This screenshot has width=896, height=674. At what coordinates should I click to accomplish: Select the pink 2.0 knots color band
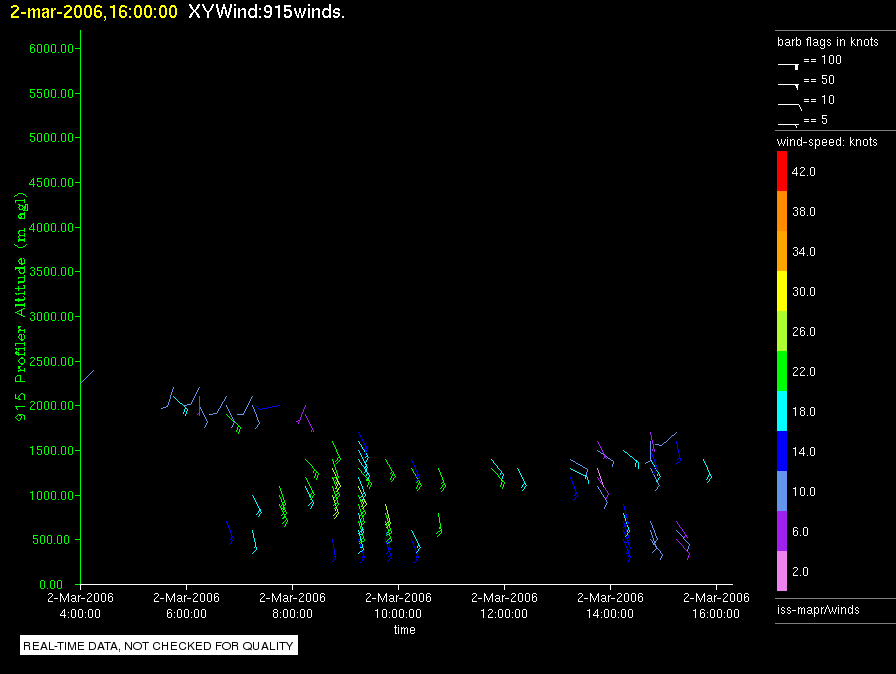781,571
